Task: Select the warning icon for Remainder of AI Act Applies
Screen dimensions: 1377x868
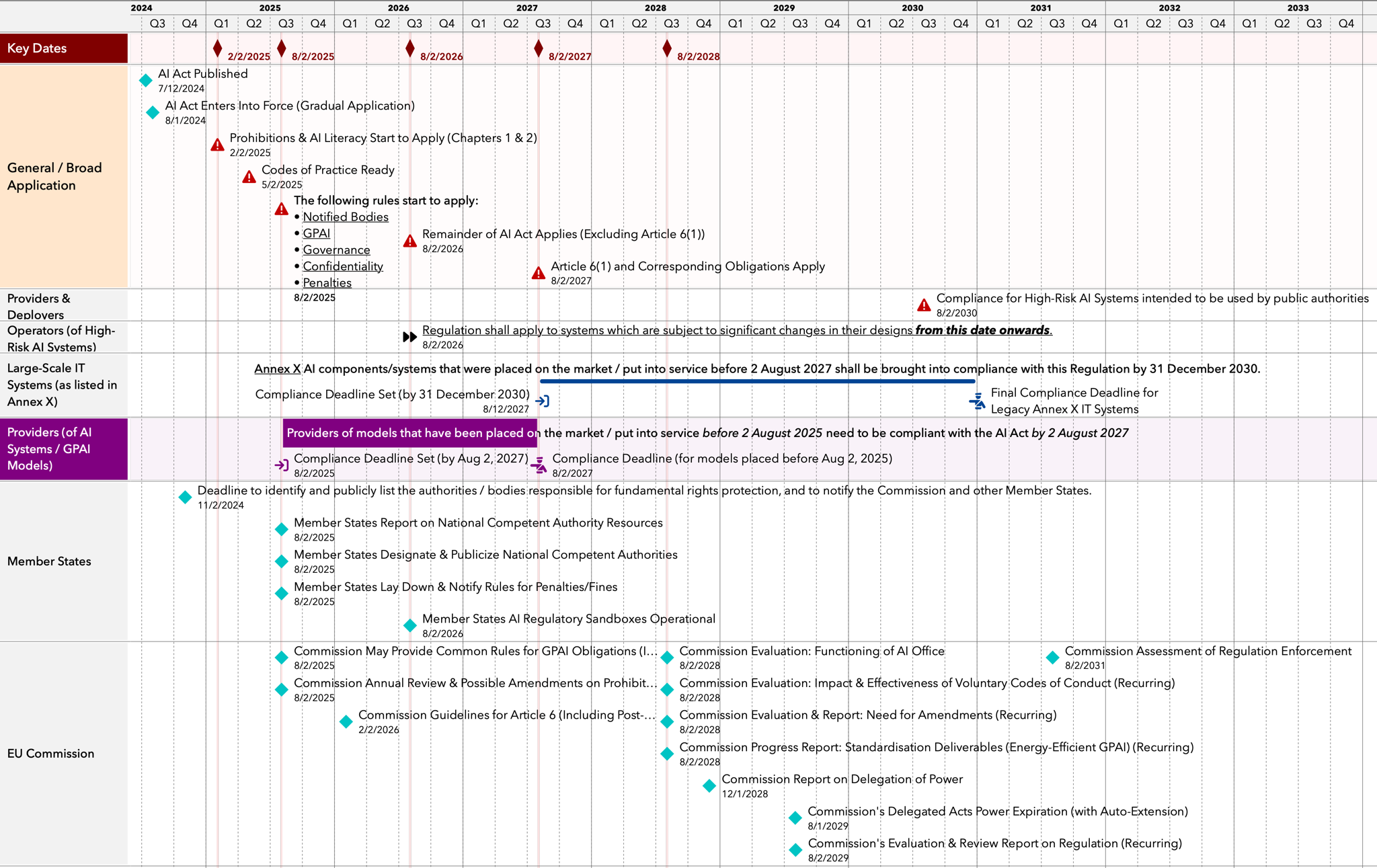Action: coord(410,241)
